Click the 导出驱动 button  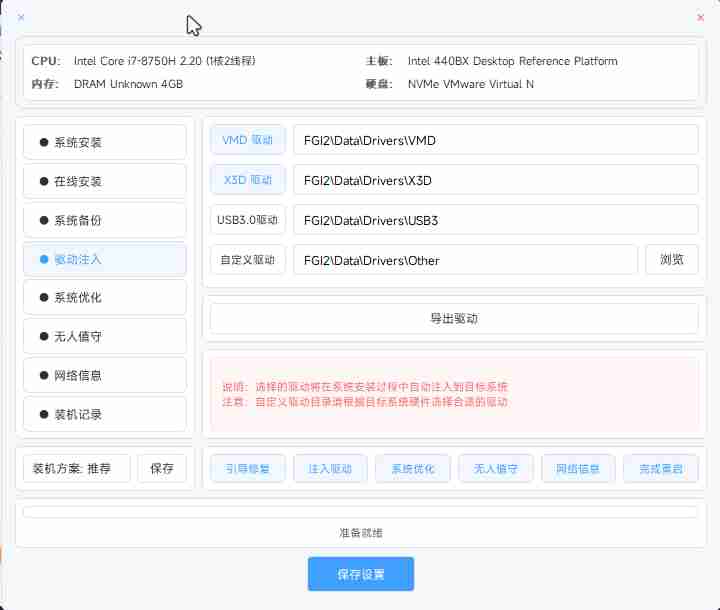pos(454,319)
